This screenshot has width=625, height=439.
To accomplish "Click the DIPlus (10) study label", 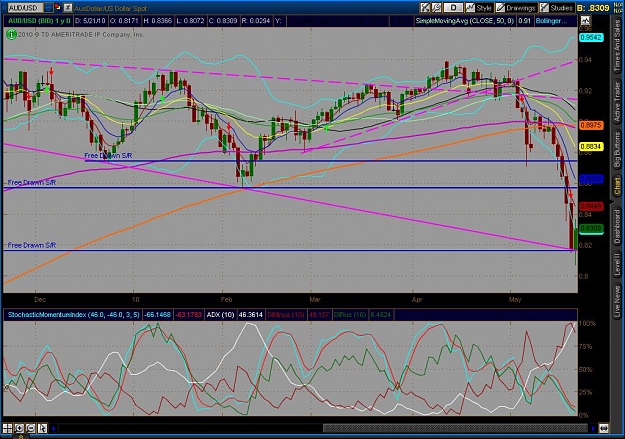I will pos(350,315).
